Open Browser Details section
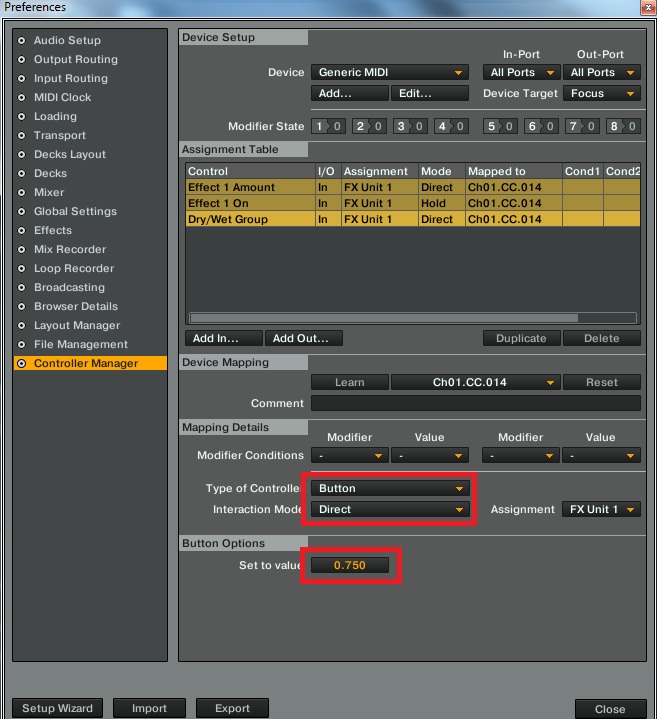The image size is (657, 719). tap(76, 306)
